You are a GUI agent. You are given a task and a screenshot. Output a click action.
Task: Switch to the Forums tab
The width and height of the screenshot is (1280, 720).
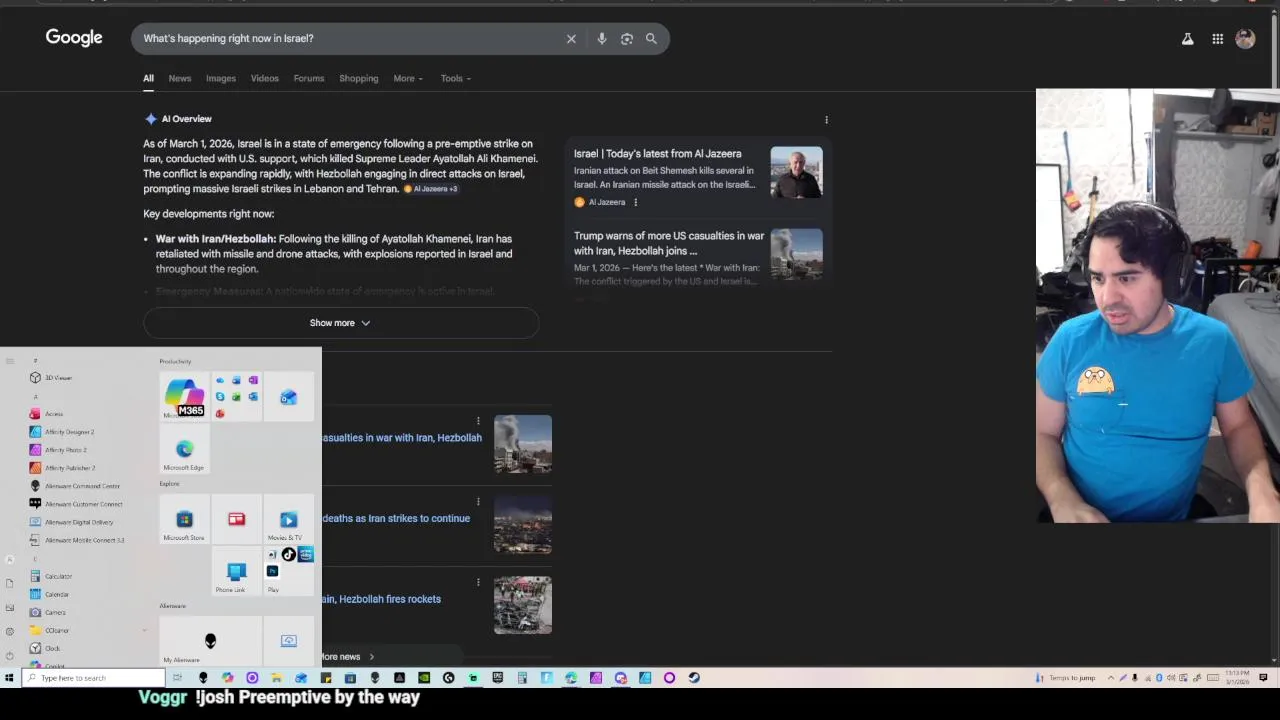point(309,79)
